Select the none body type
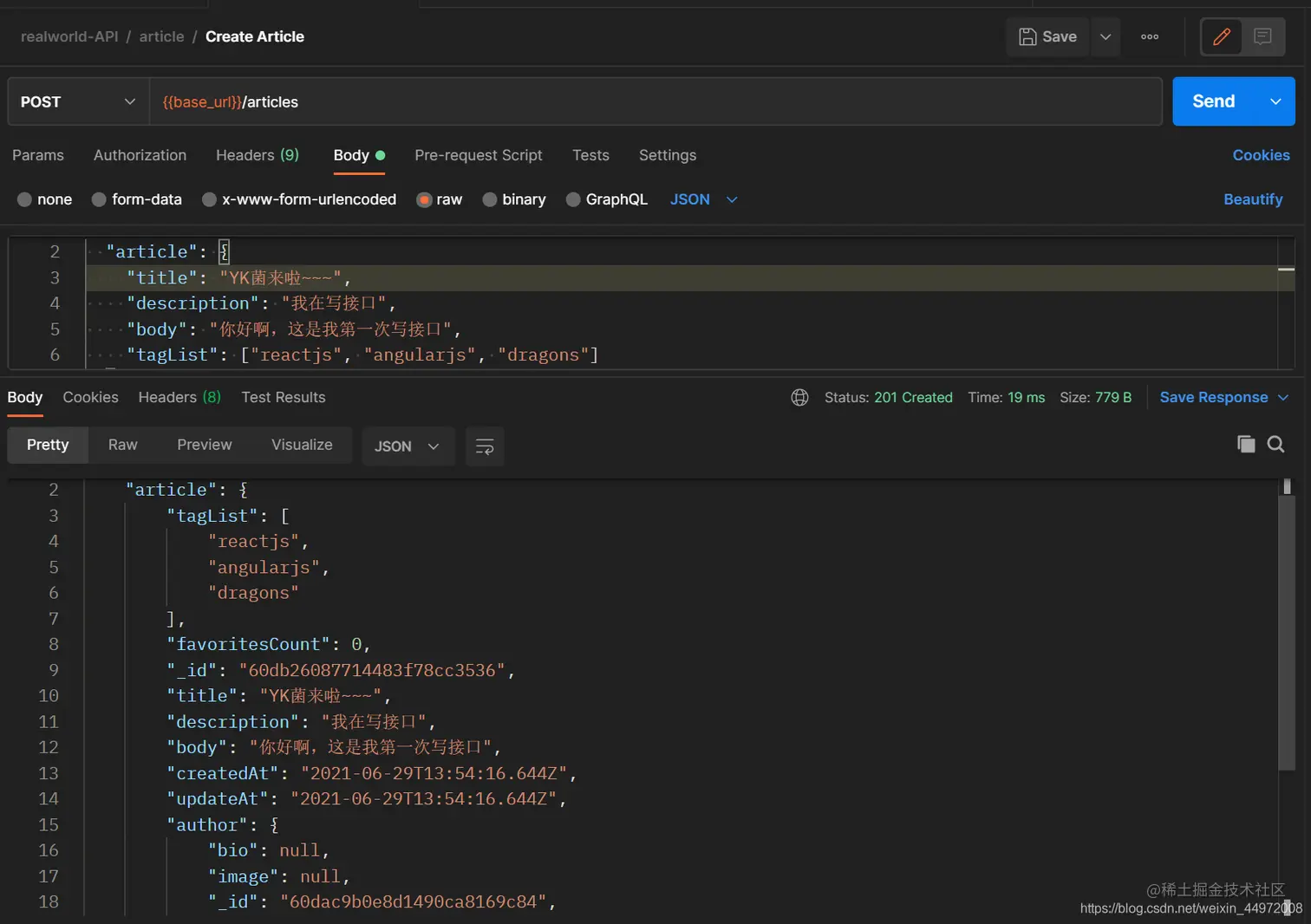 coord(44,199)
